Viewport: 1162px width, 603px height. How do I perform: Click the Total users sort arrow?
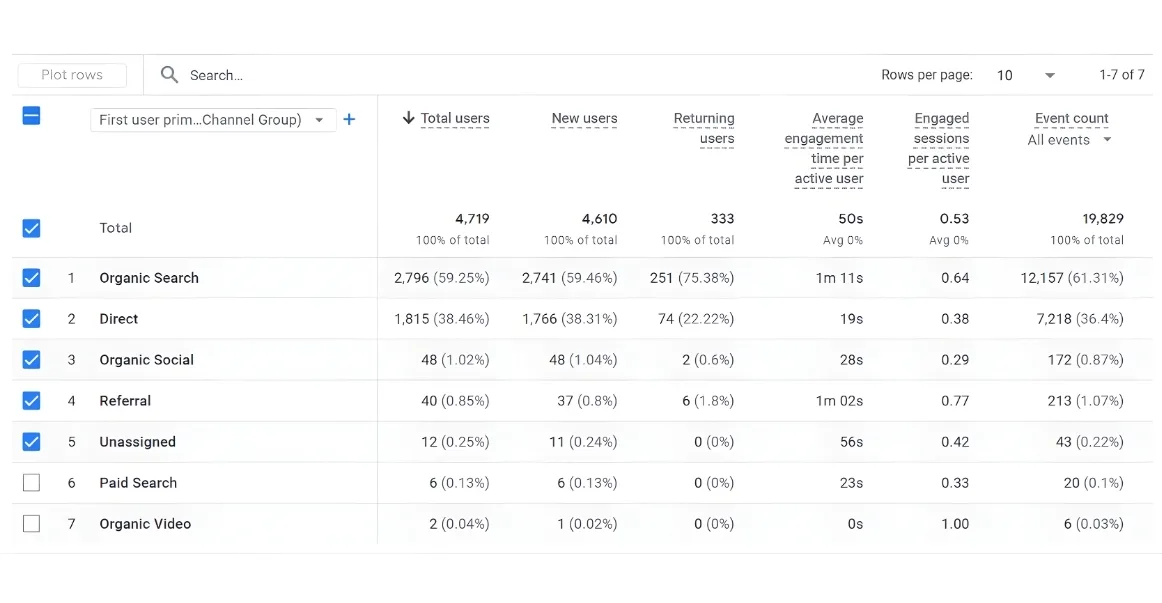408,118
